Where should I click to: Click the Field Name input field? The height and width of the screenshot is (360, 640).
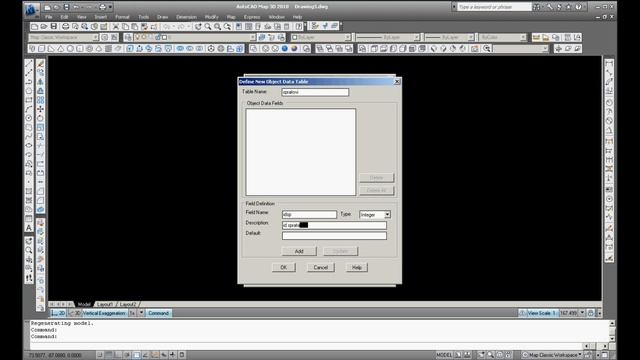click(x=309, y=214)
